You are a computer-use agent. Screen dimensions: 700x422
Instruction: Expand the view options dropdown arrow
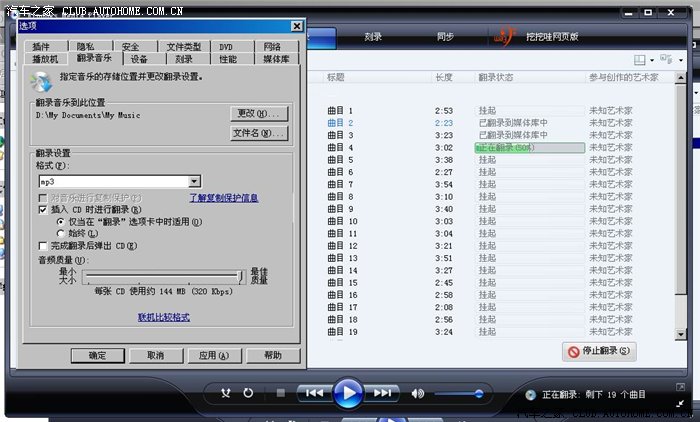(x=653, y=61)
